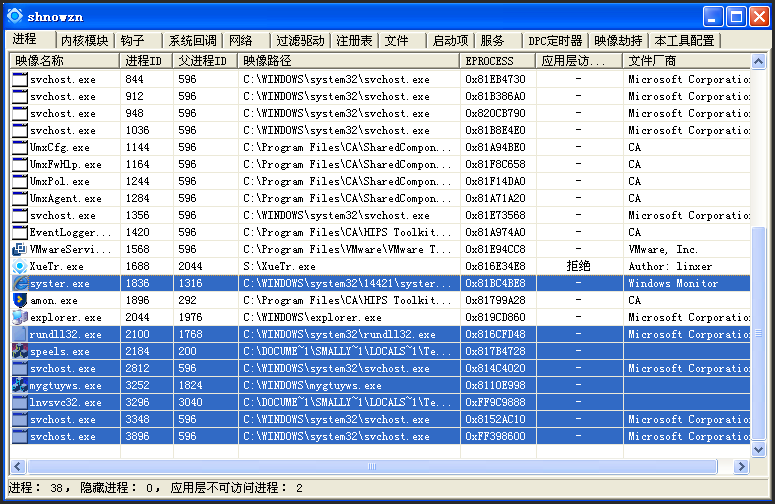The width and height of the screenshot is (775, 504).
Task: Sort by the 进程ID column header
Action: point(146,61)
